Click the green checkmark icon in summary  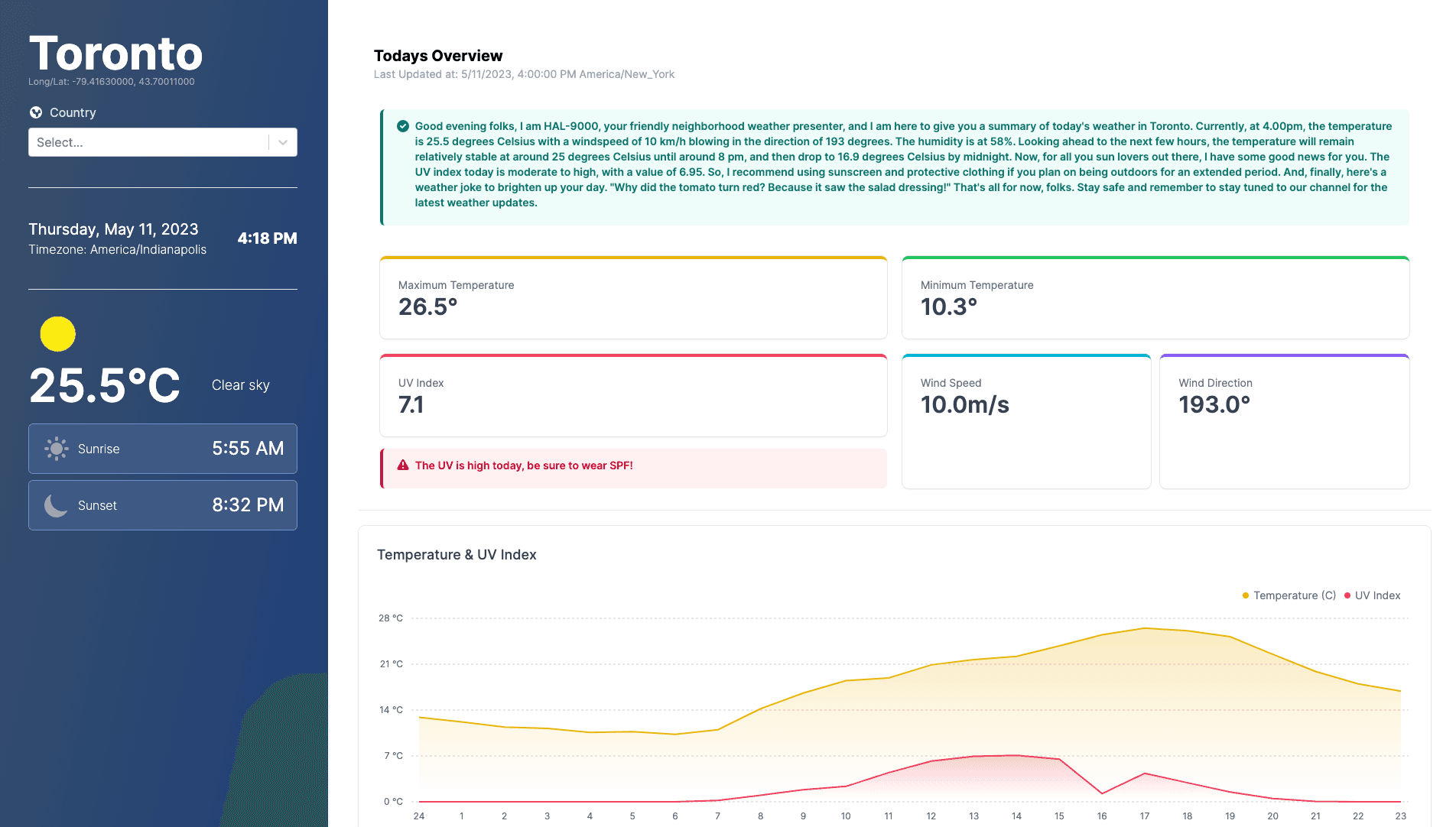click(403, 126)
